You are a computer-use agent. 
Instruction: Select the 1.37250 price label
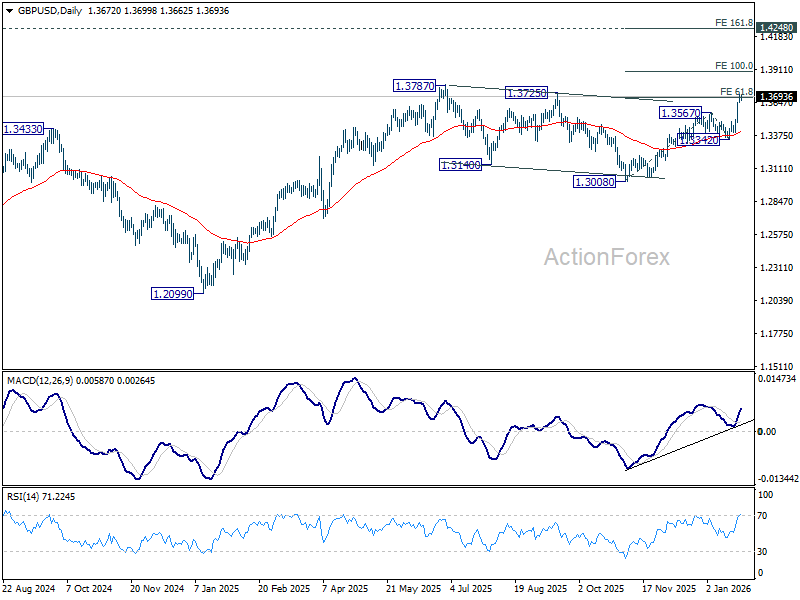(x=526, y=93)
